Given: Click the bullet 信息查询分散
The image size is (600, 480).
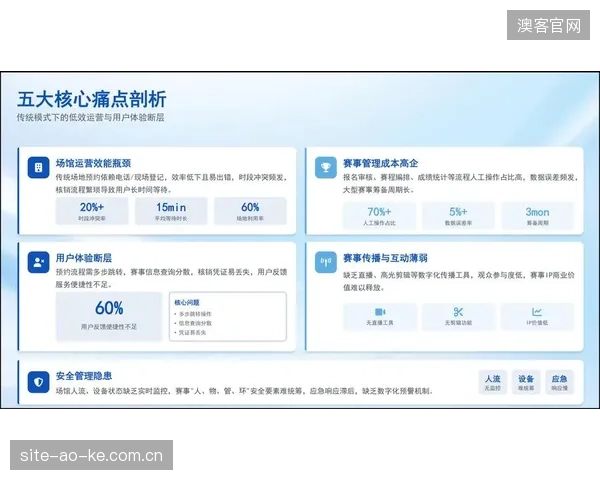Looking at the screenshot, I should pyautogui.click(x=193, y=323).
